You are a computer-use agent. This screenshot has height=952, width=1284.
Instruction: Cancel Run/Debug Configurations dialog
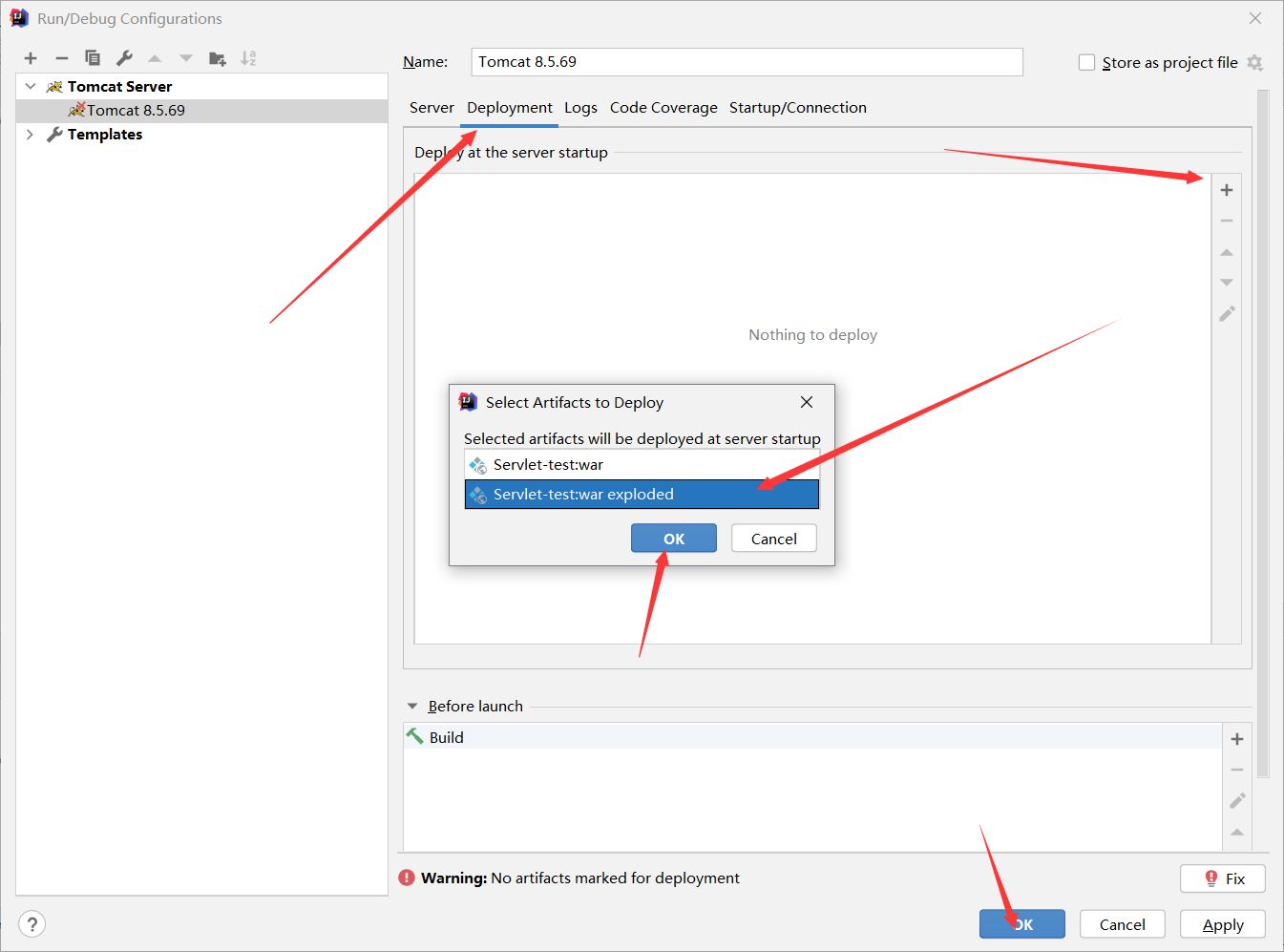point(1123,924)
